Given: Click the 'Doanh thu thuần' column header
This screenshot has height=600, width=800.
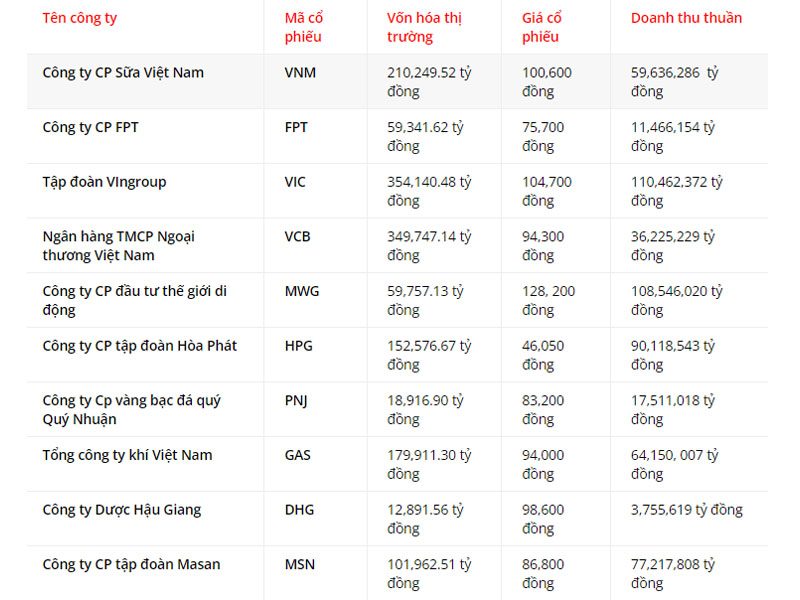Looking at the screenshot, I should [686, 18].
